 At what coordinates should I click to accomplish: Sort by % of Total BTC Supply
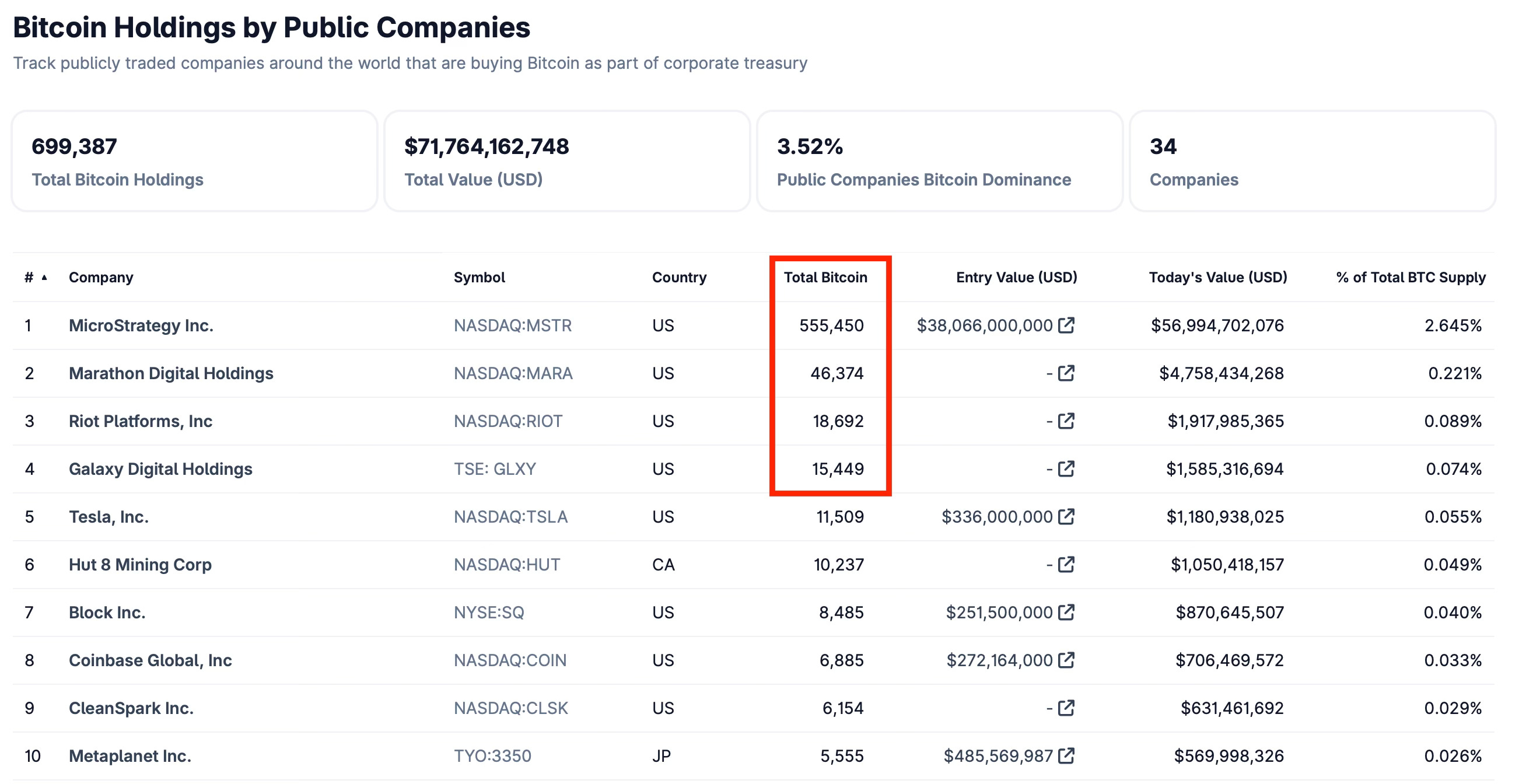point(1410,277)
